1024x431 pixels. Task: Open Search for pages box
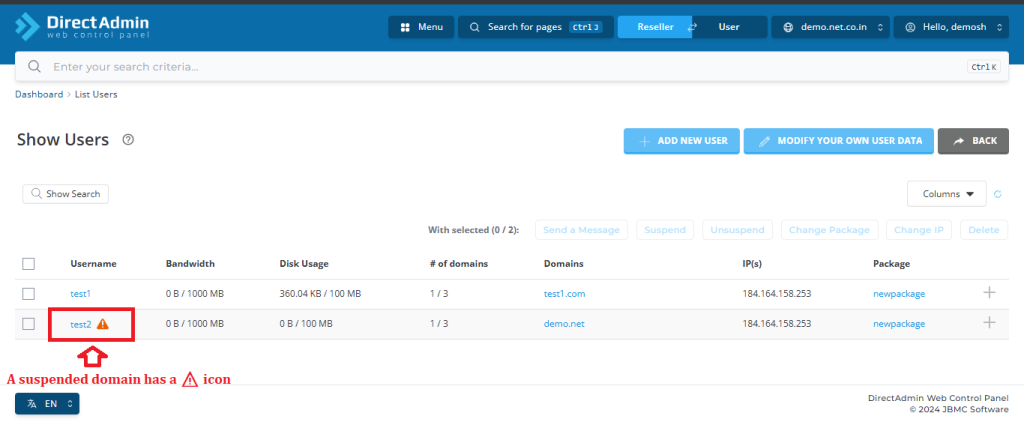click(536, 27)
